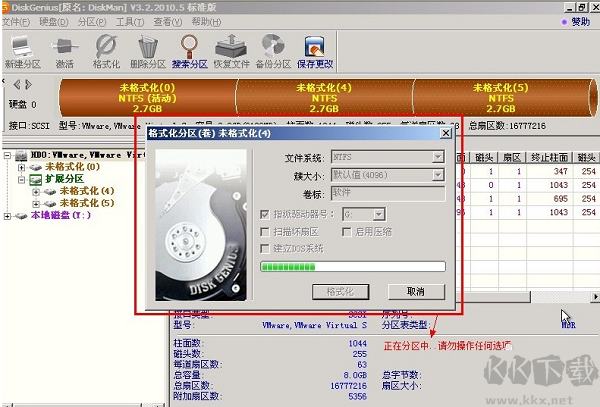Viewport: 600px width, 407px height.
Task: Toggle the 建立DOS系统 checkbox
Action: point(264,249)
